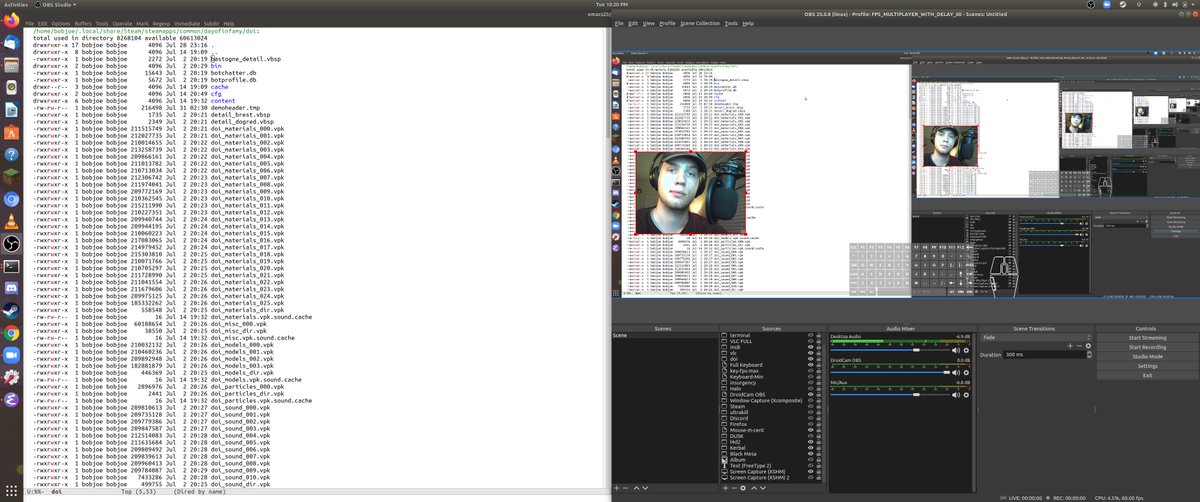Toggle visibility of Black Mesa source
Viewport: 1200px width, 502px height.
[x=811, y=454]
